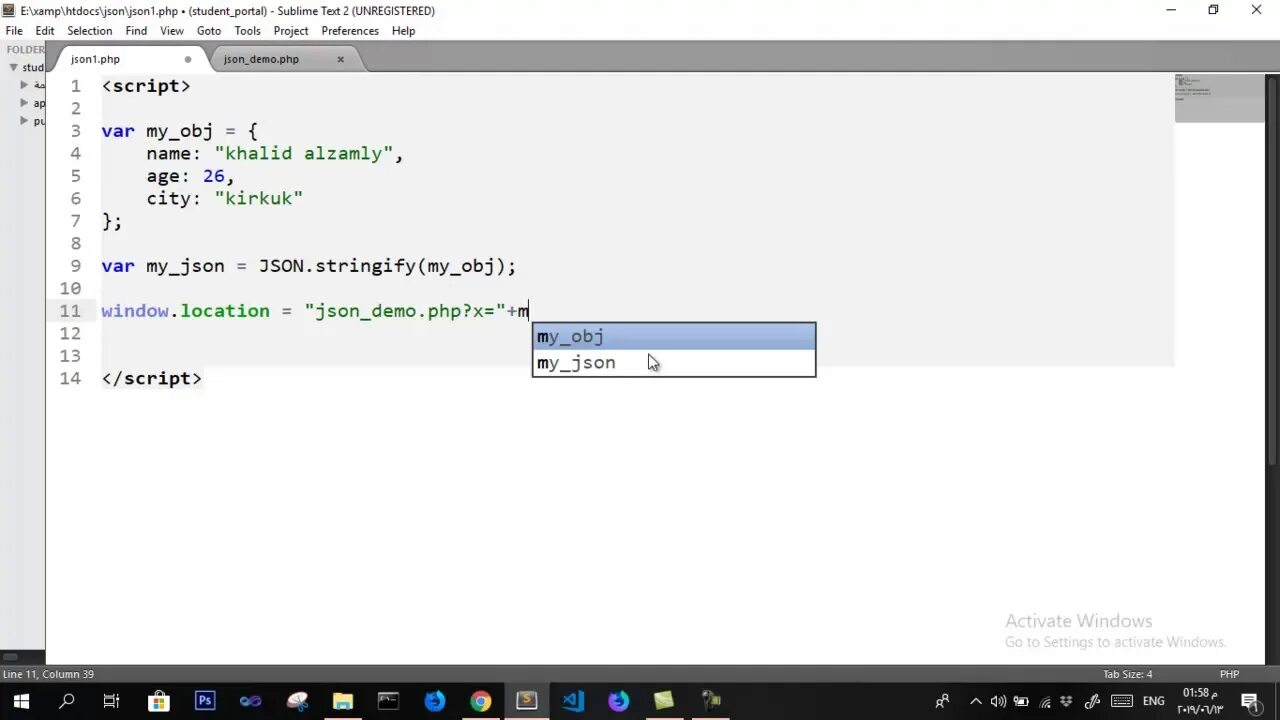Open the last pinned taskbar app icon

click(x=710, y=701)
